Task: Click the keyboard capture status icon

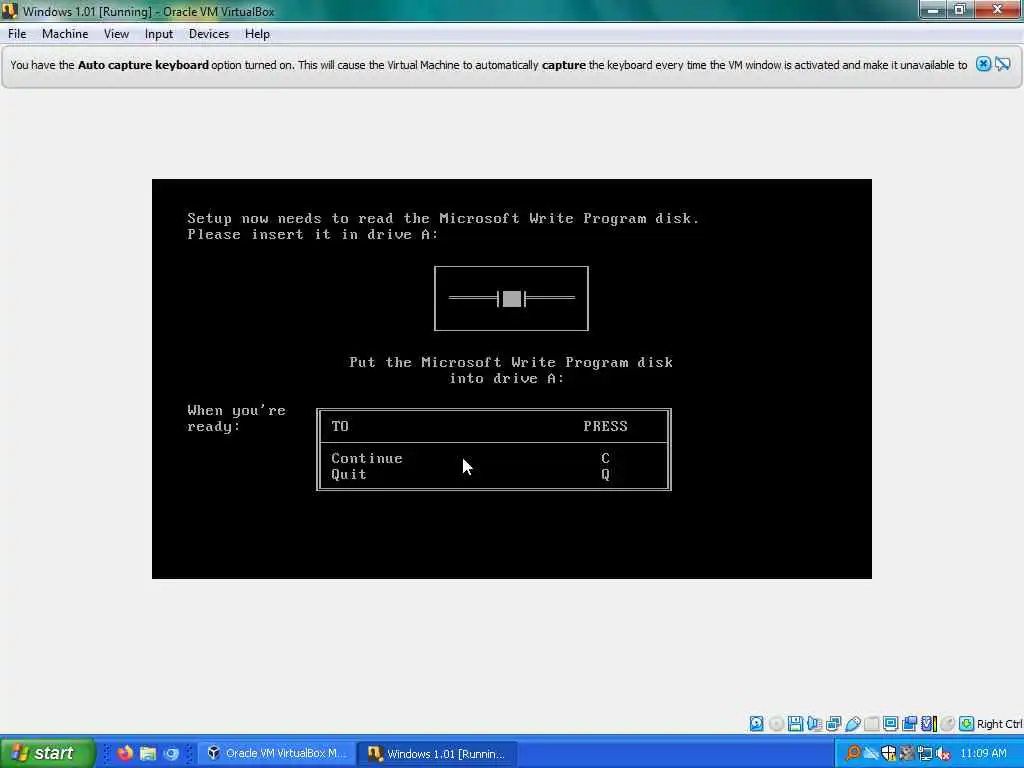Action: (967, 724)
